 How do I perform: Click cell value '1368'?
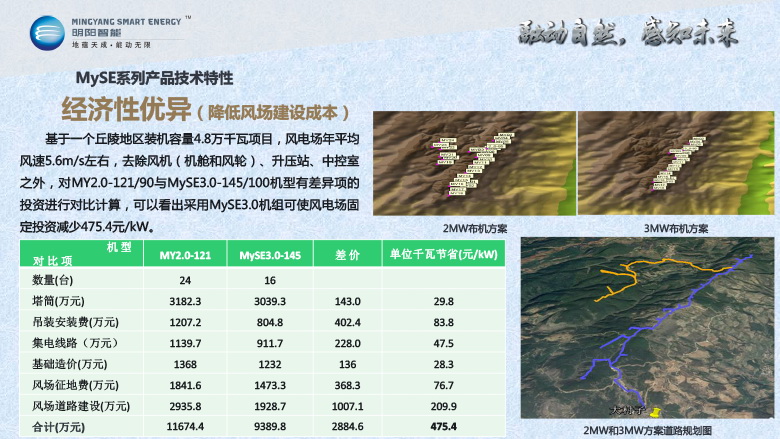(185, 364)
